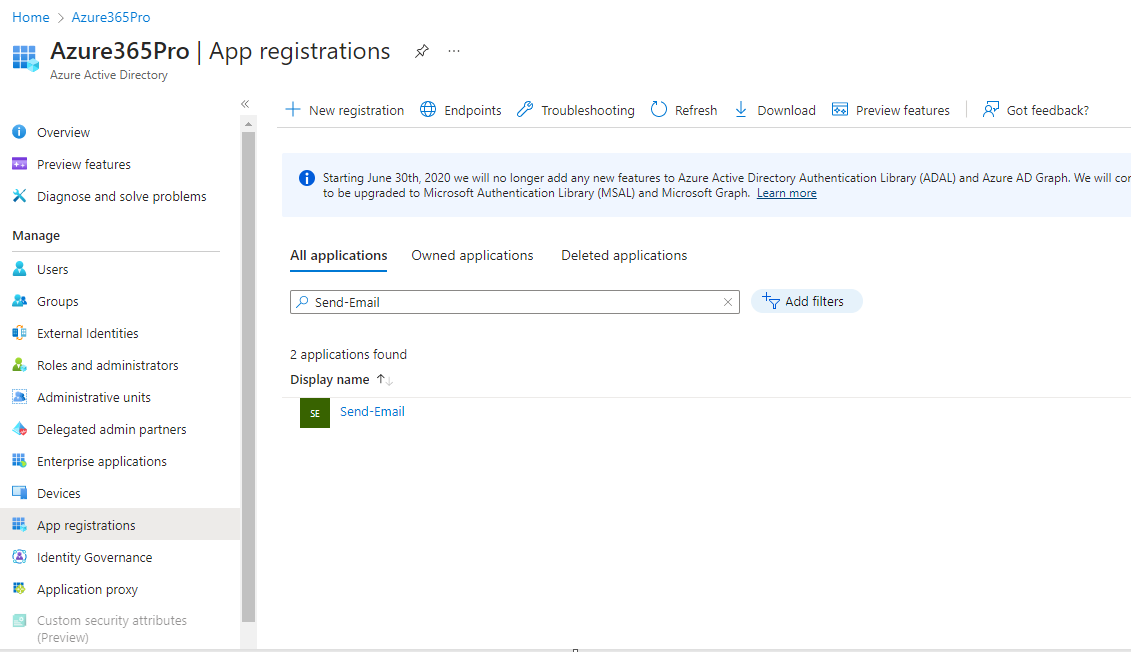Follow the Learn more link in banner

pyautogui.click(x=786, y=193)
